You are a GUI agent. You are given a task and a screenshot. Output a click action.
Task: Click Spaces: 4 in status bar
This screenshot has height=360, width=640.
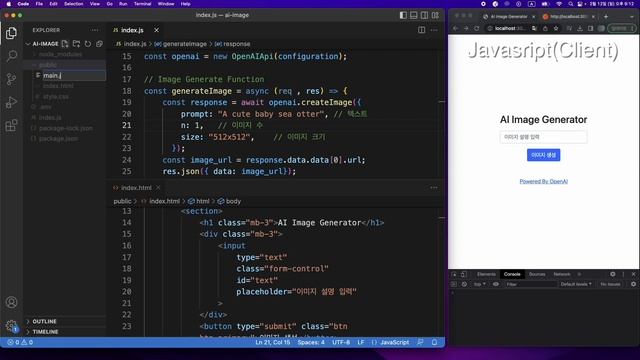pyautogui.click(x=311, y=342)
